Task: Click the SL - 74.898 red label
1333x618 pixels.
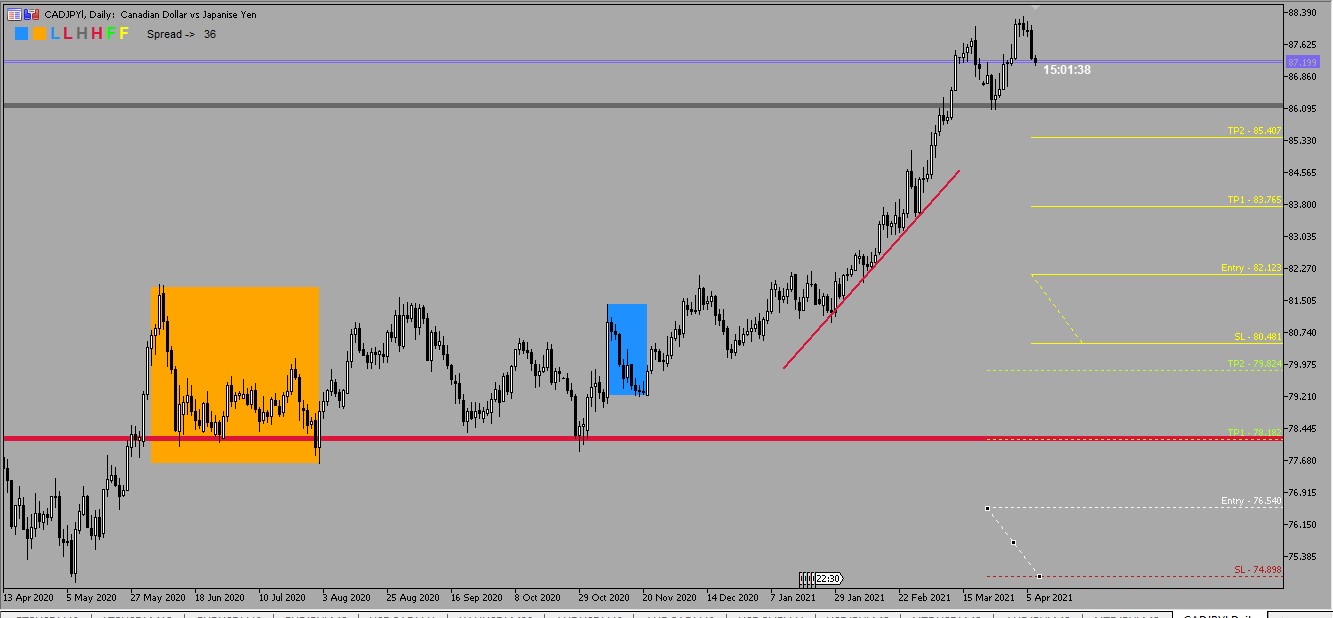Action: click(x=1257, y=569)
